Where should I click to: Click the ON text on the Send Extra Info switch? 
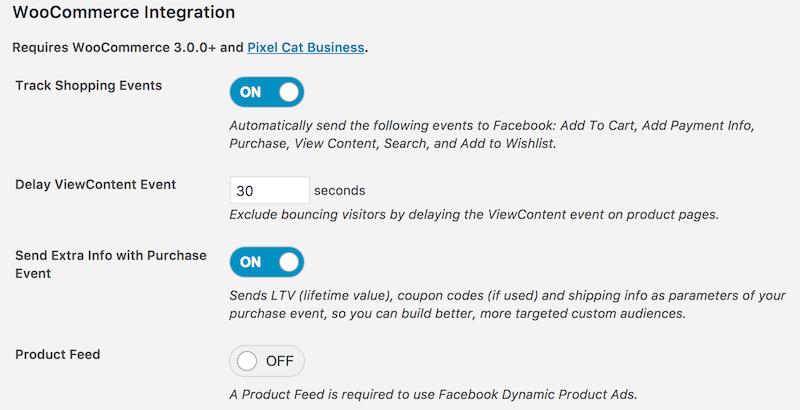[x=250, y=262]
